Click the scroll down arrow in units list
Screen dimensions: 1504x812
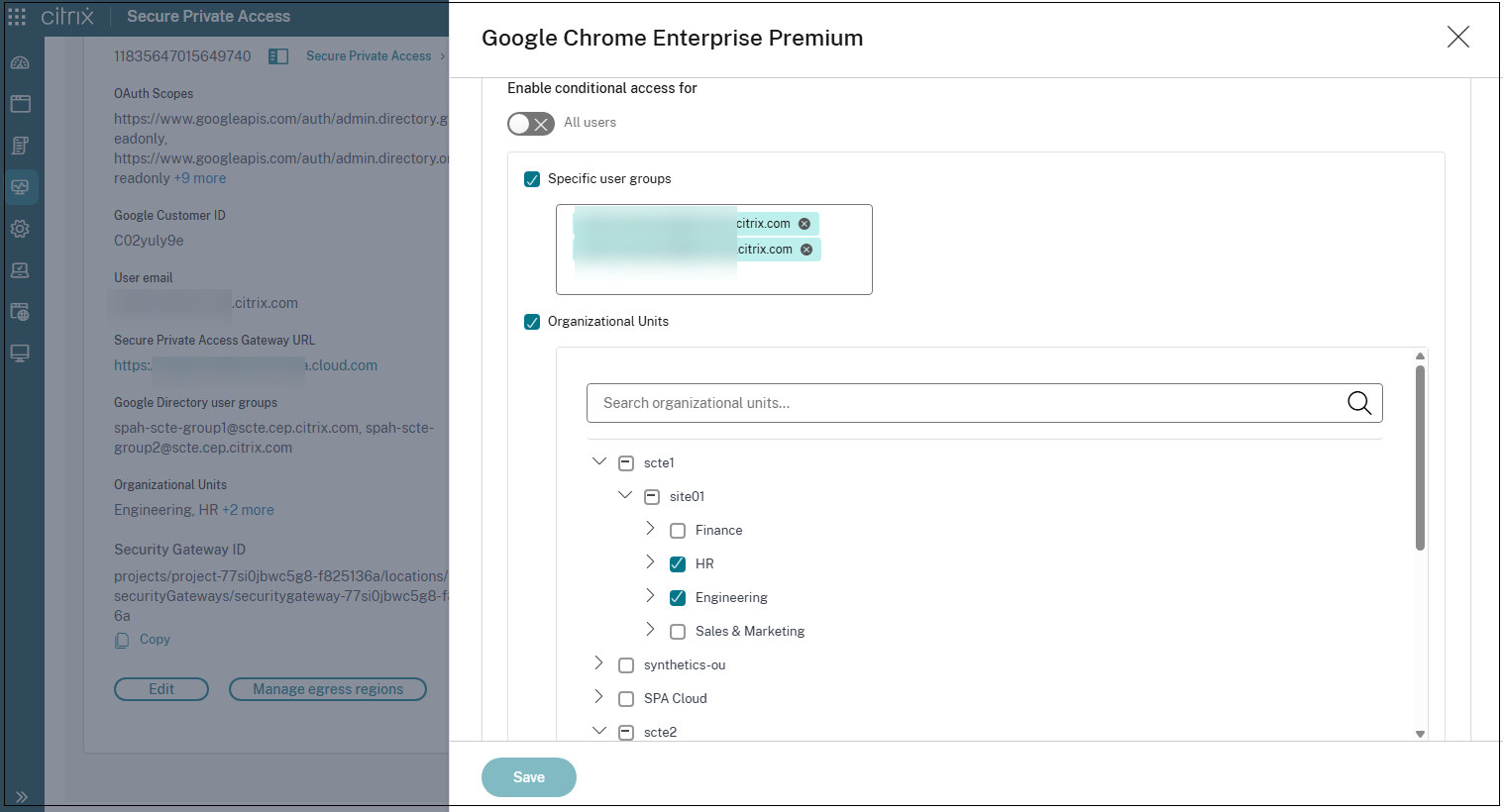point(1420,734)
